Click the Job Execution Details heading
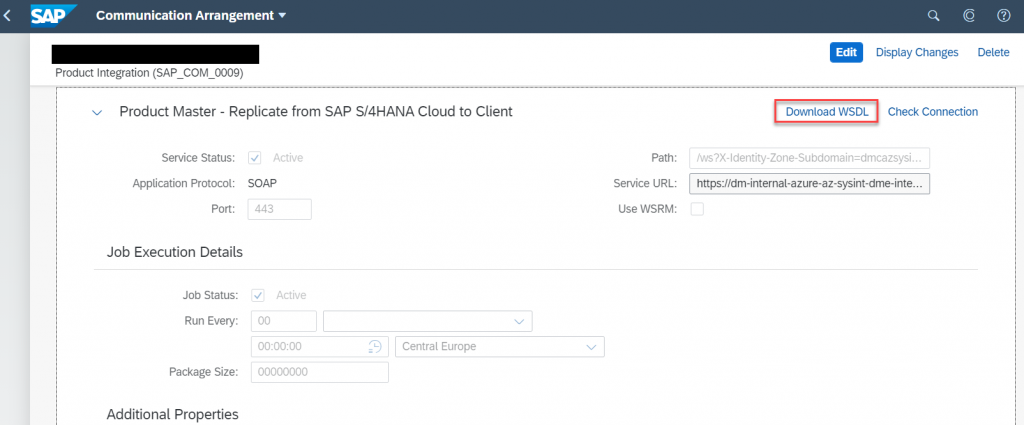Image resolution: width=1024 pixels, height=425 pixels. pyautogui.click(x=174, y=252)
